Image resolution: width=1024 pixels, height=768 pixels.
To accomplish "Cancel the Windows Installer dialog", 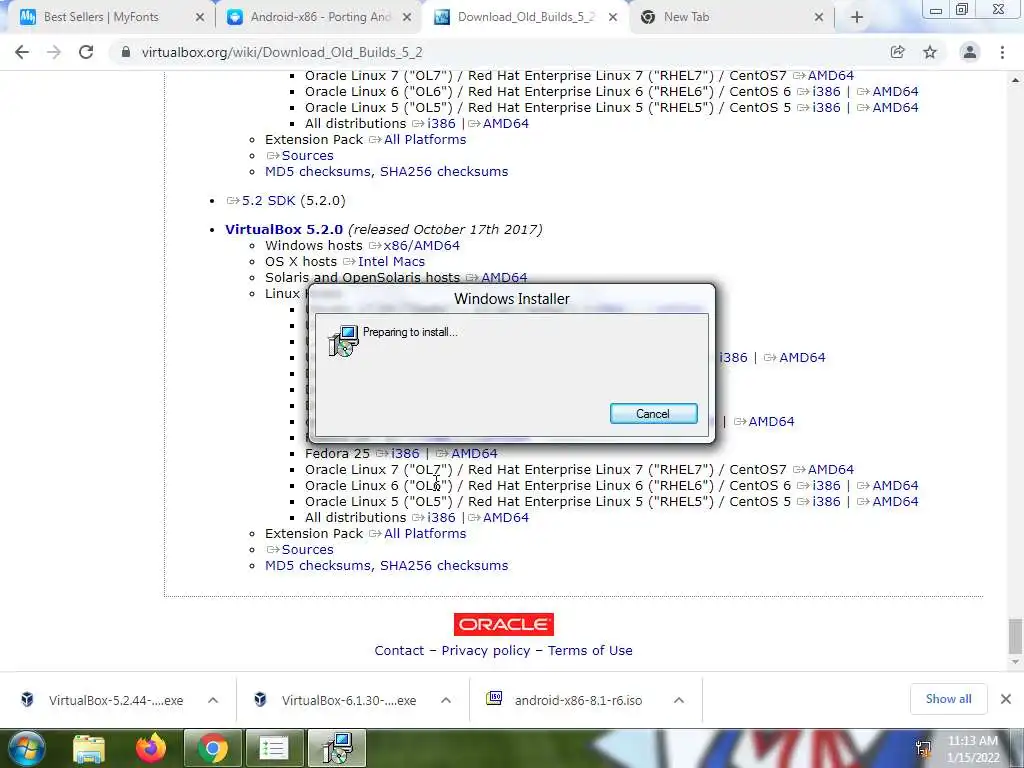I will (x=653, y=413).
